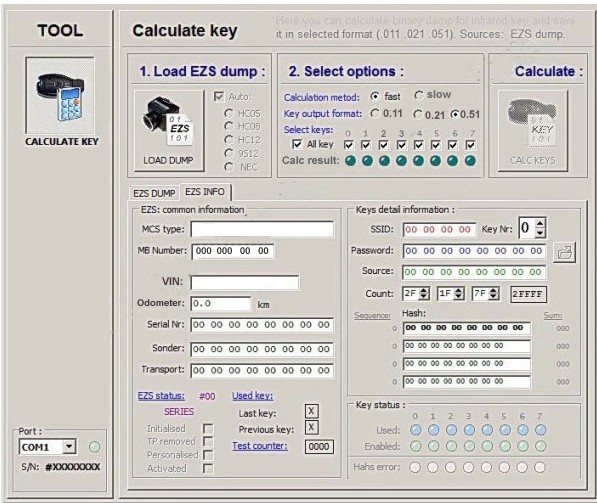Click Calc result indicator for key 3
597x503 pixels.
[401, 161]
